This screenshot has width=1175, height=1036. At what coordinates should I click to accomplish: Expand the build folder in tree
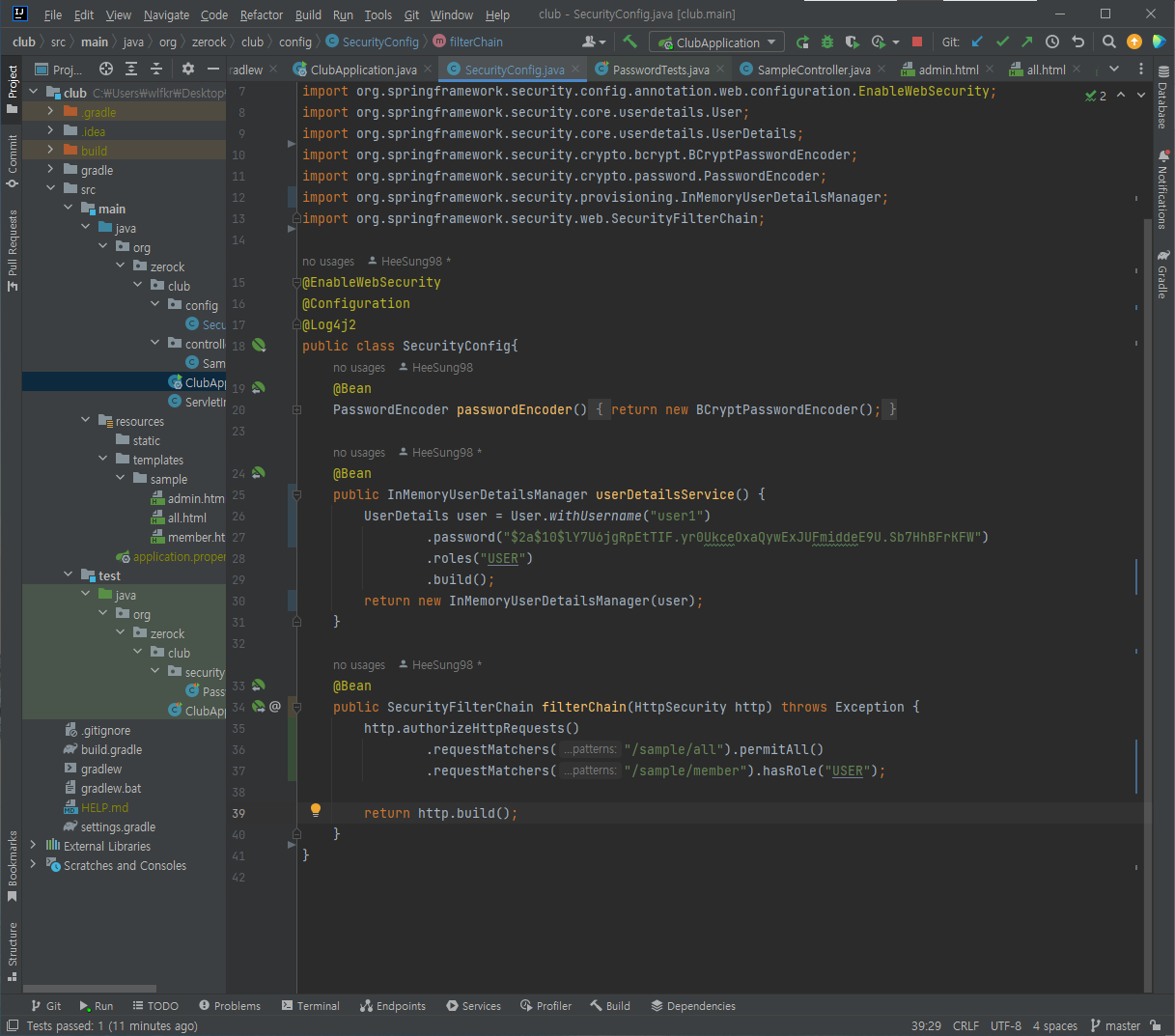click(x=51, y=151)
